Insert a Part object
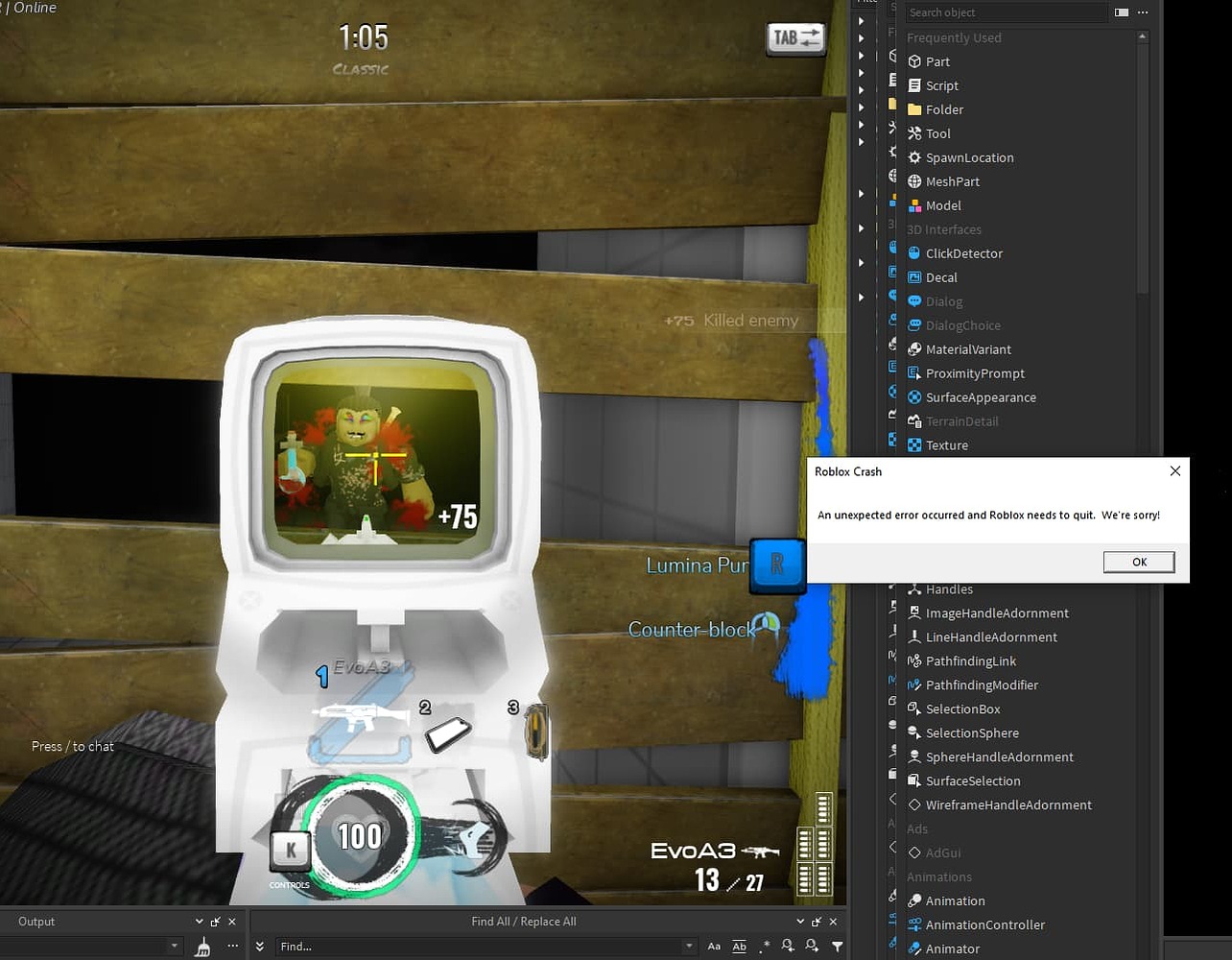The height and width of the screenshot is (960, 1232). pos(938,60)
